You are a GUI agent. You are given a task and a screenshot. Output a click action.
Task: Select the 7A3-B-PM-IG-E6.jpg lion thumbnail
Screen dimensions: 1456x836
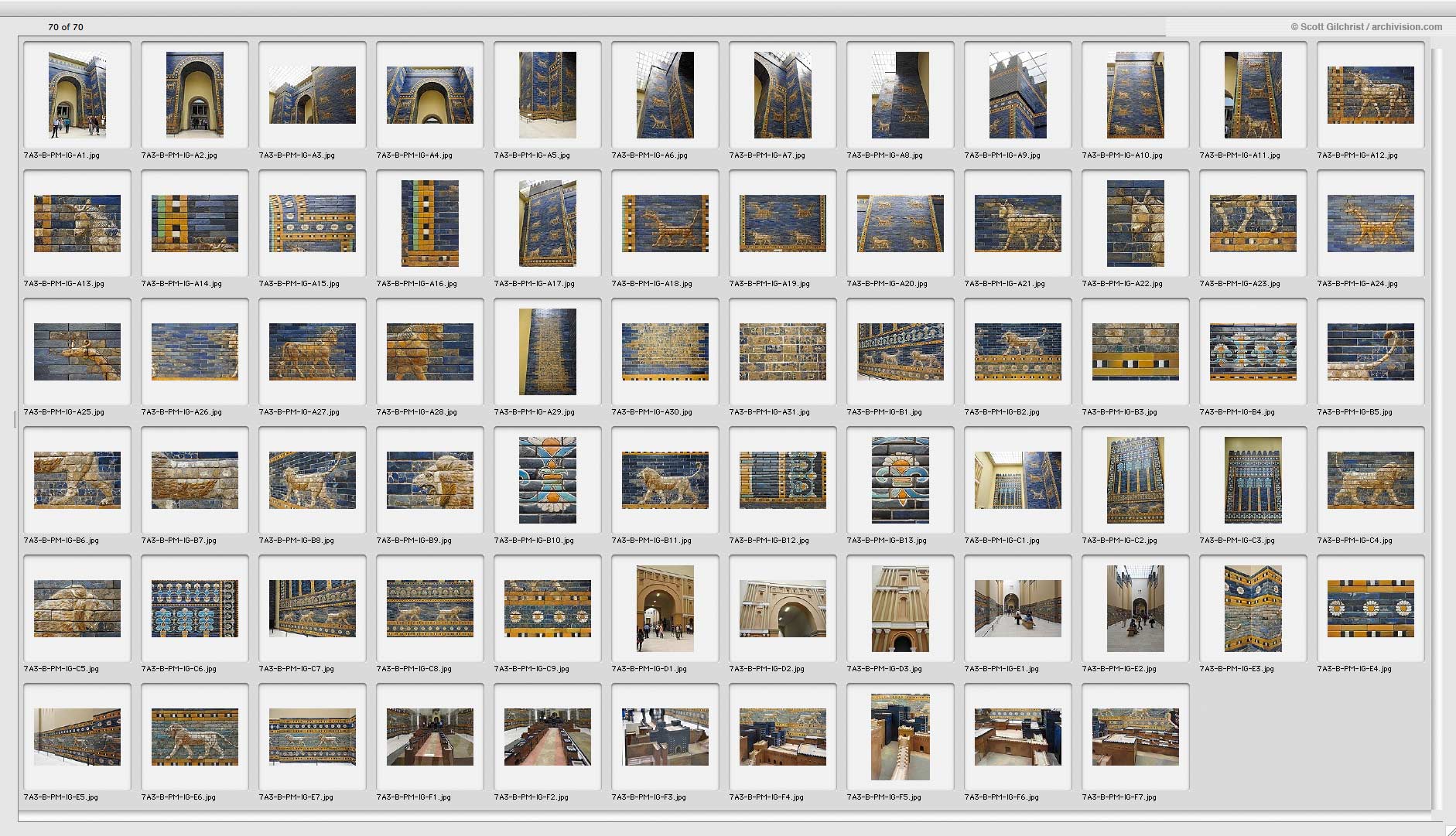pyautogui.click(x=195, y=737)
